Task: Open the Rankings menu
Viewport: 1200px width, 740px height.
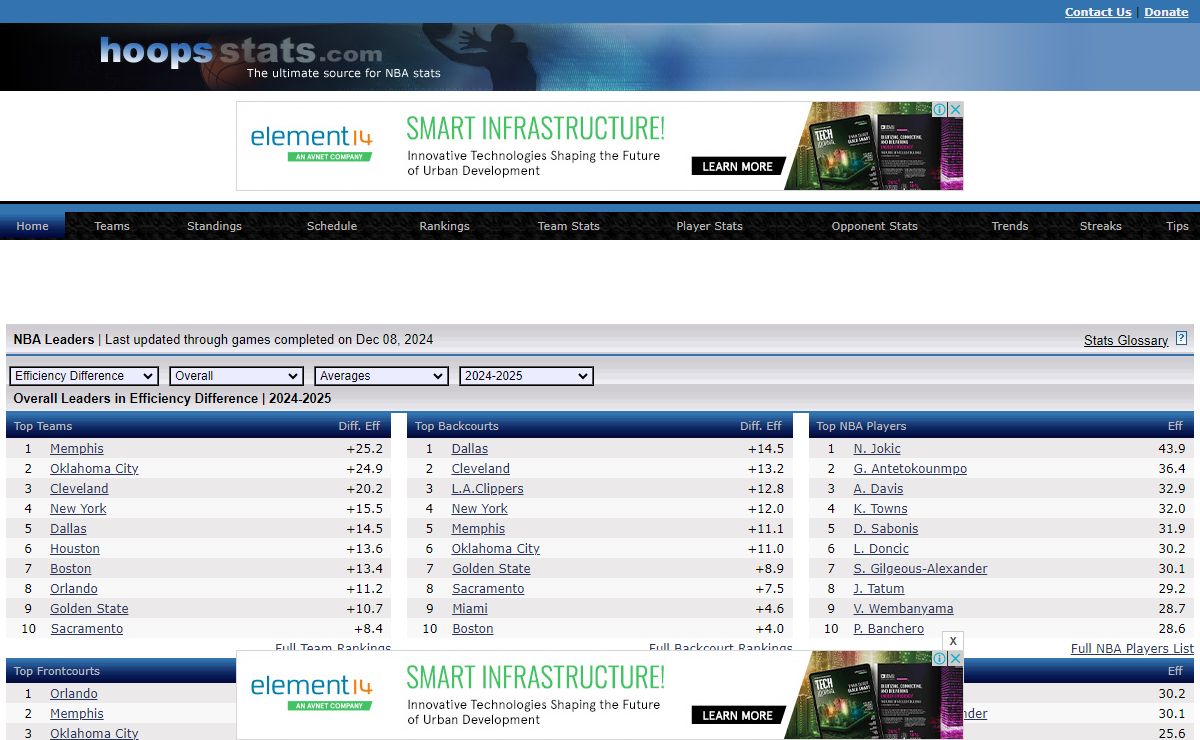Action: [444, 226]
